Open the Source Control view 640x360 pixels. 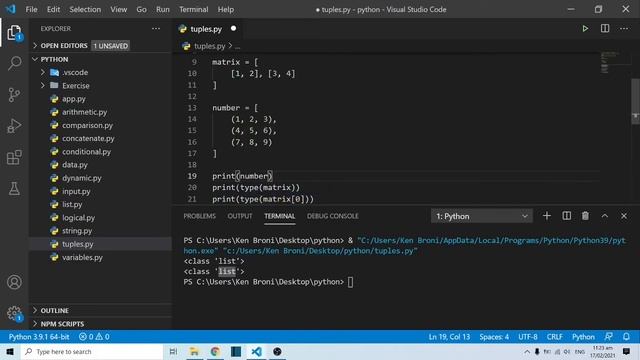coord(14,95)
